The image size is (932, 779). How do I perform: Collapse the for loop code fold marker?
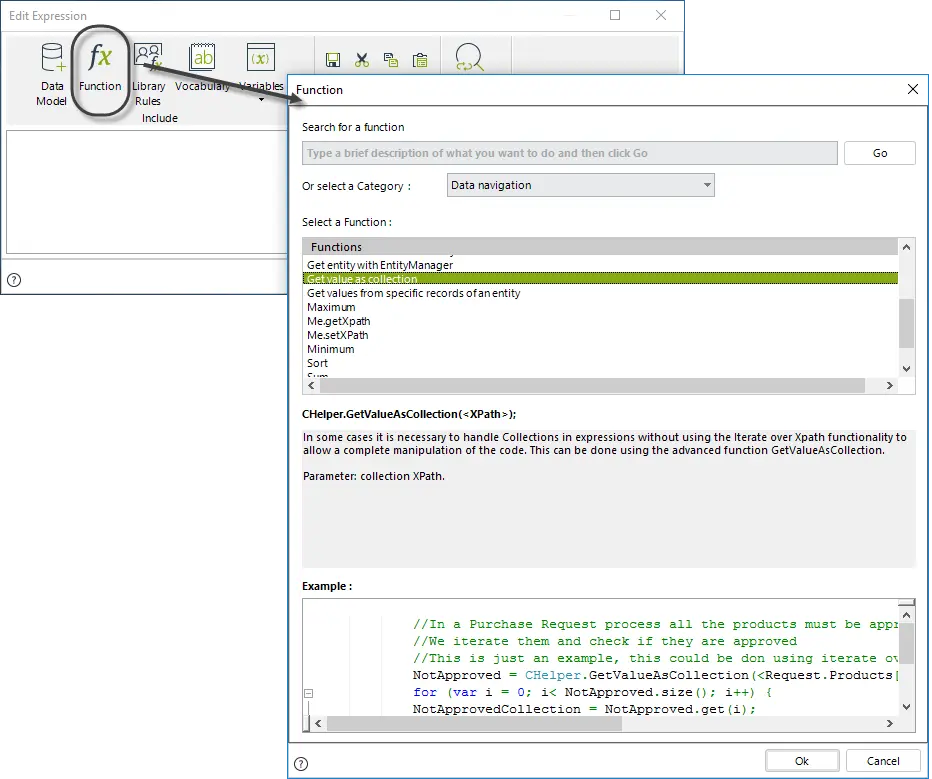[308, 693]
